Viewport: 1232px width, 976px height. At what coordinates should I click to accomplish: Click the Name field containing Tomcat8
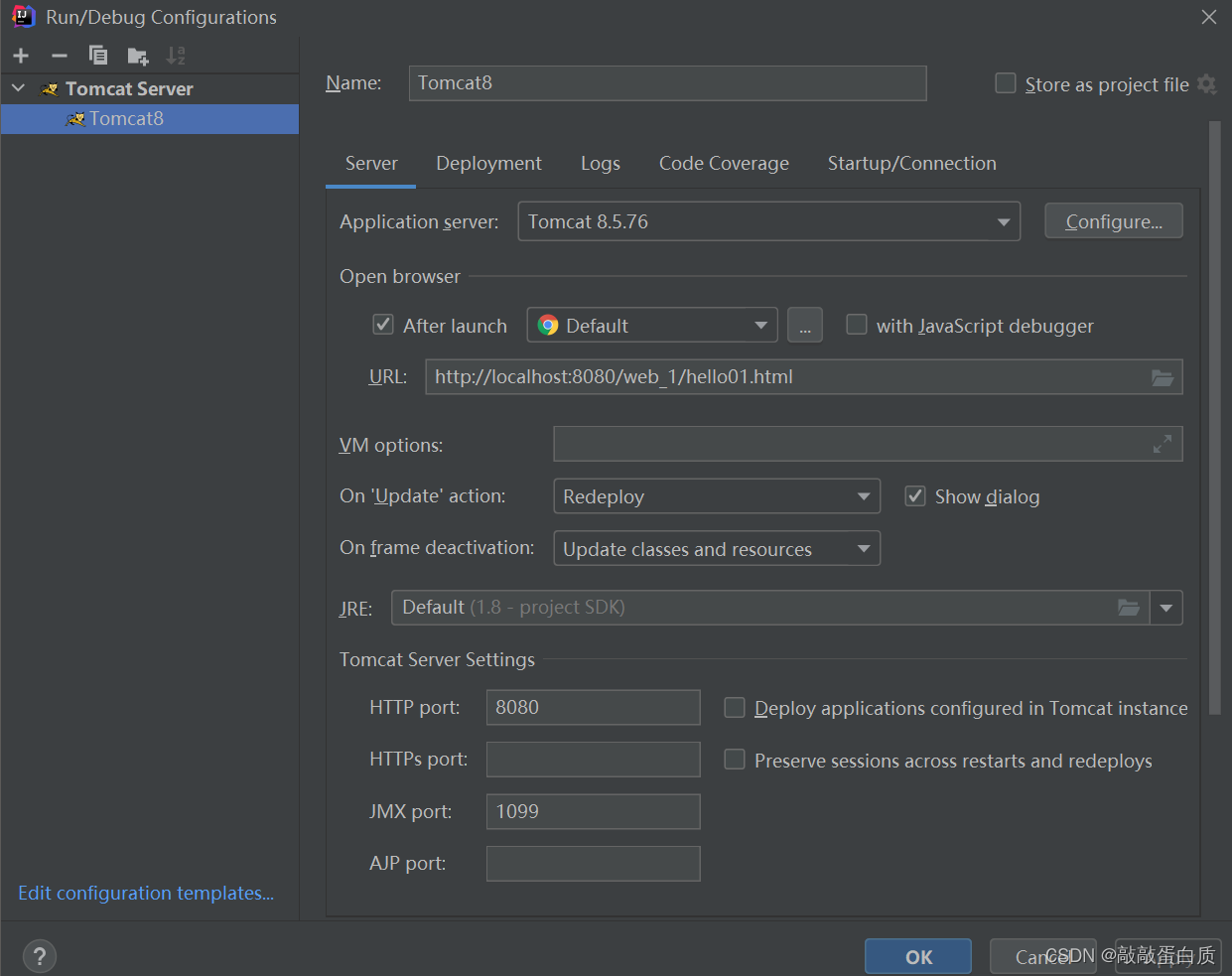(x=667, y=83)
